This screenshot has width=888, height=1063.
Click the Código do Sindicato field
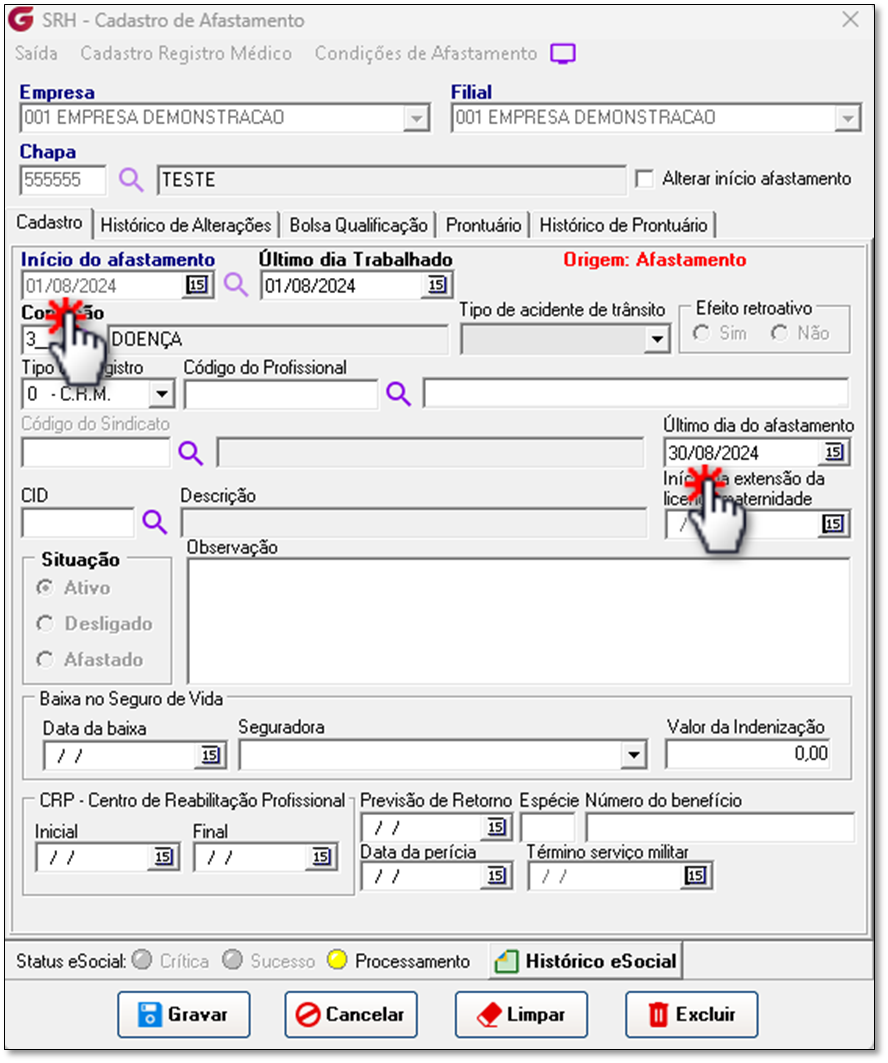(x=96, y=452)
